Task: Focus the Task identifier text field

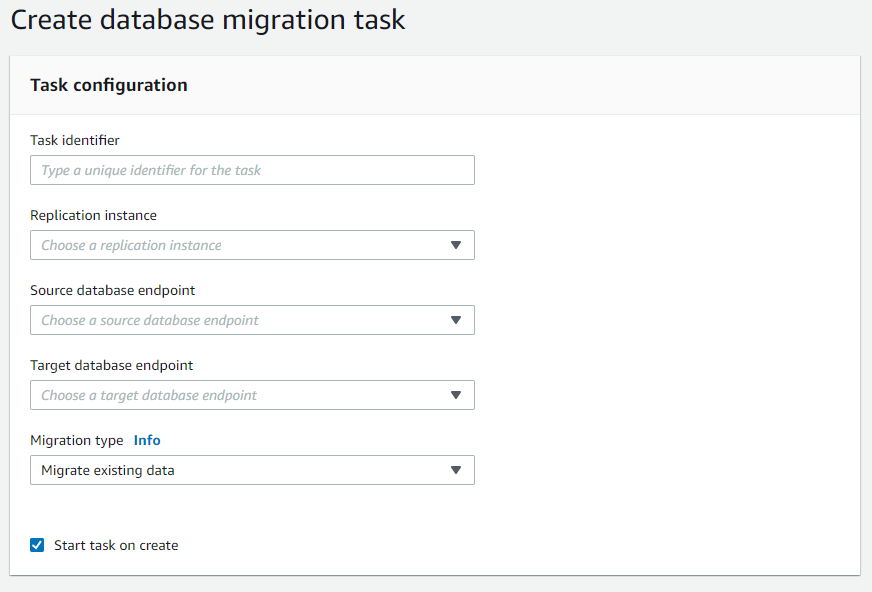Action: point(252,170)
